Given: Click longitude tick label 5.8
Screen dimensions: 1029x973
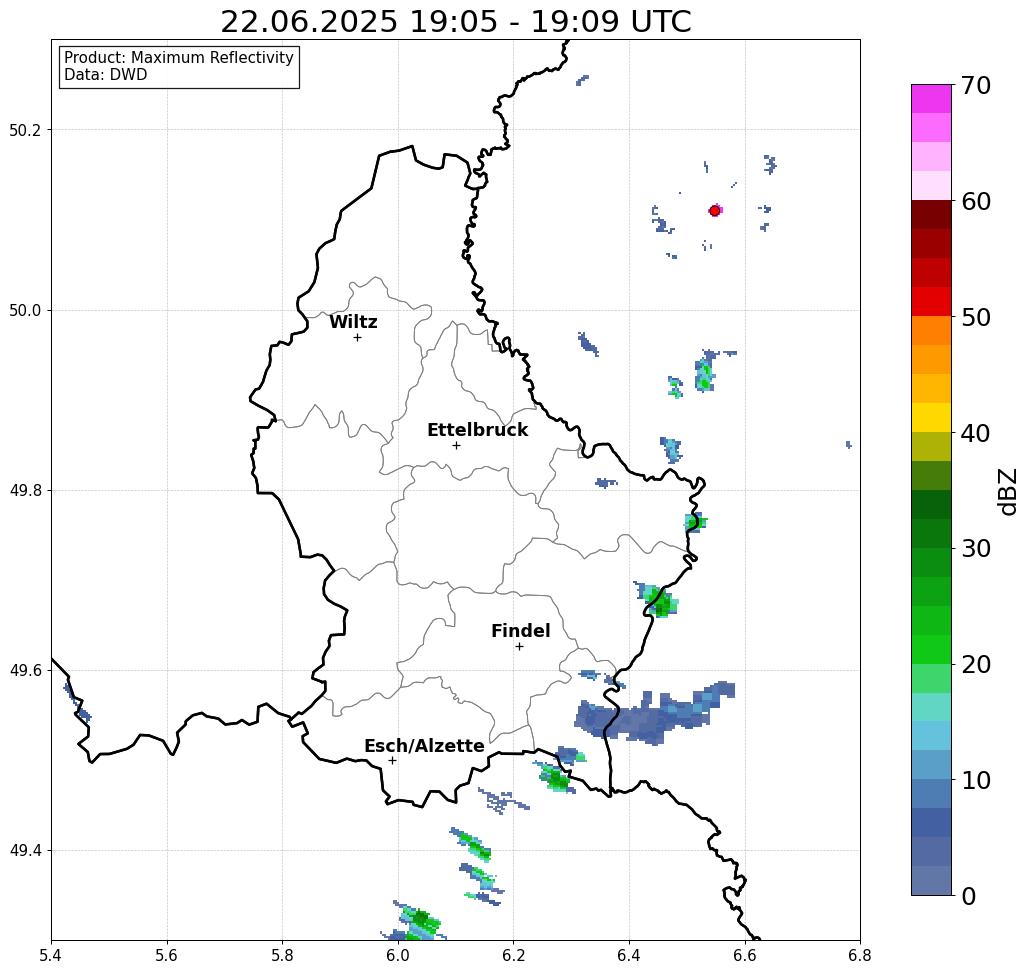Looking at the screenshot, I should [x=282, y=955].
